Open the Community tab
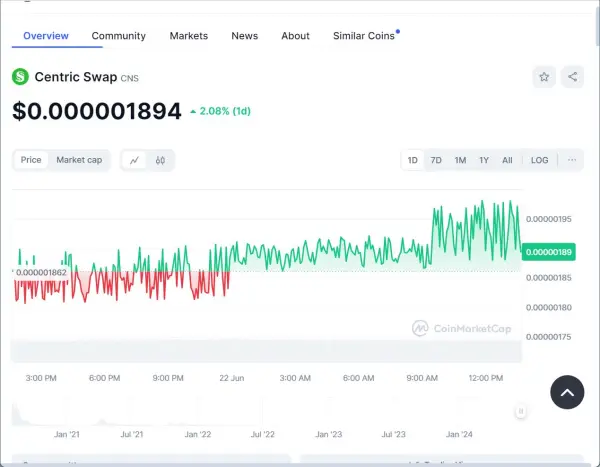The height and width of the screenshot is (467, 600). [118, 36]
